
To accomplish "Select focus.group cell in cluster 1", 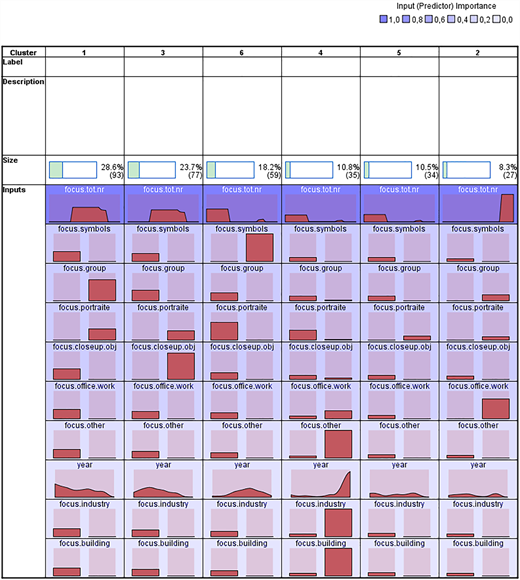I will pyautogui.click(x=85, y=283).
